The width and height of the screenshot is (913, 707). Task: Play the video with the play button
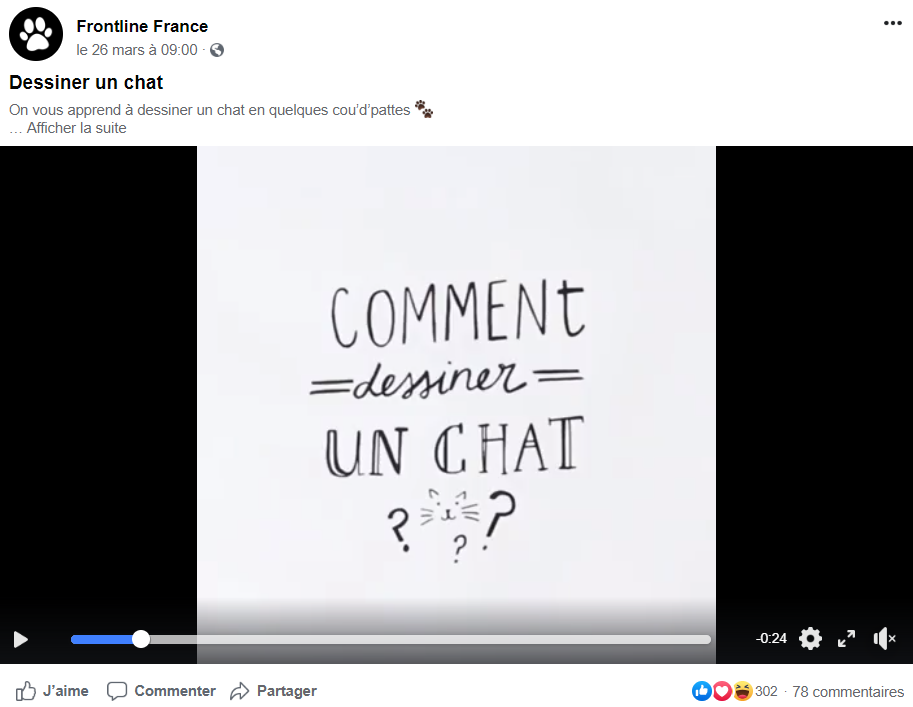(21, 639)
